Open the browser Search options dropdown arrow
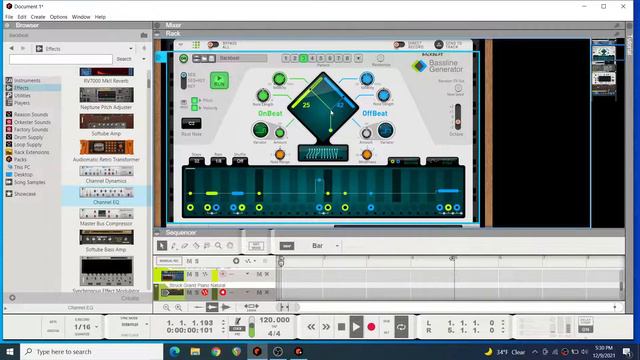The width and height of the screenshot is (640, 360). 144,59
